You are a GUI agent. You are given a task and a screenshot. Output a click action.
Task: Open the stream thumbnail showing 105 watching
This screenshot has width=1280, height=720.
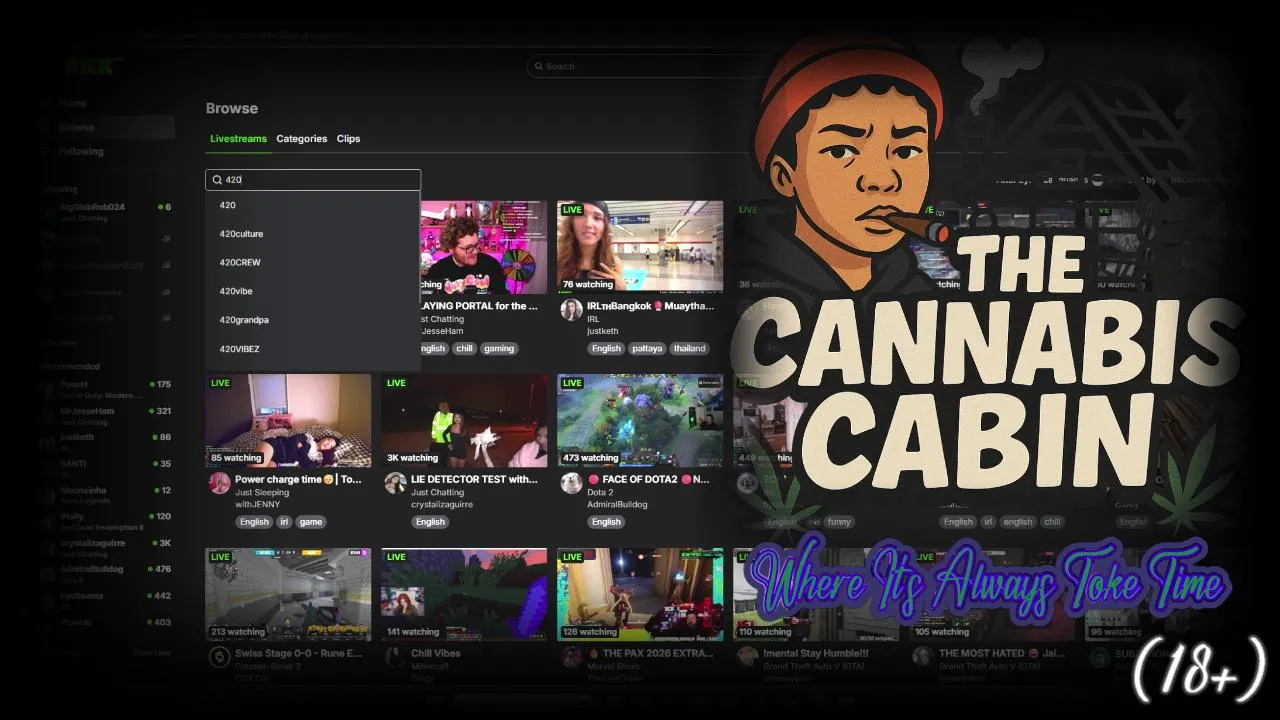[x=992, y=594]
